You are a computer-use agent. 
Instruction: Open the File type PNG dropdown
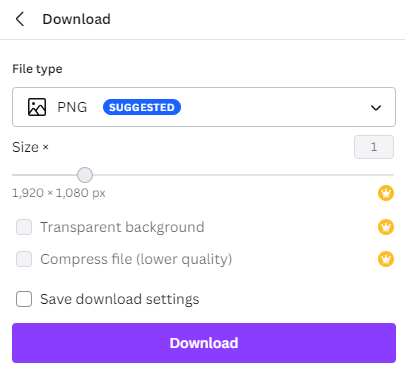204,107
